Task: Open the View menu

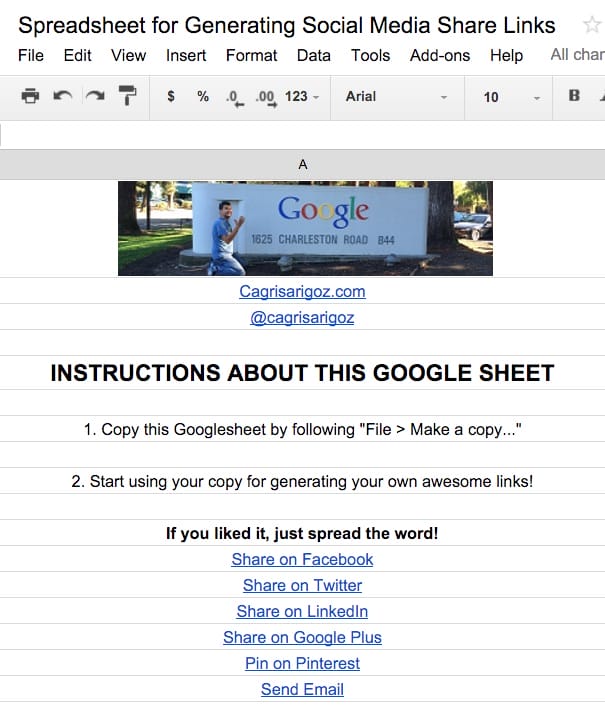Action: [x=128, y=56]
